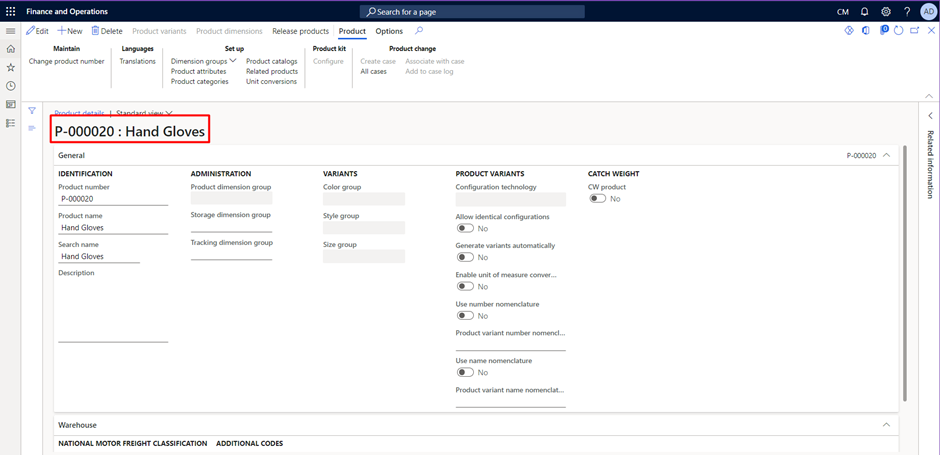Open Product attributes
This screenshot has width=940, height=455.
coord(198,71)
